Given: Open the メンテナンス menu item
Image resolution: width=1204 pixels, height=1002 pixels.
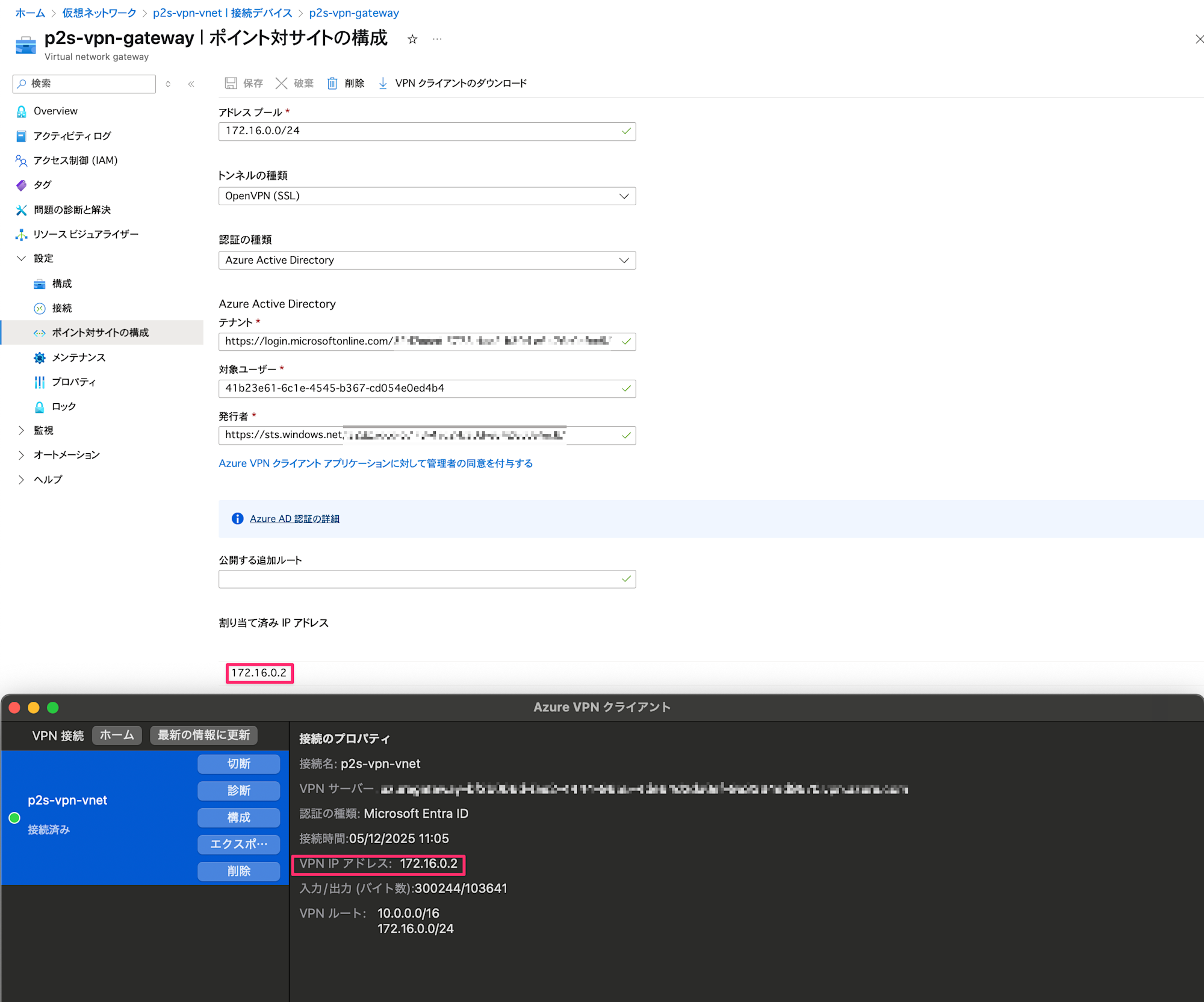Looking at the screenshot, I should point(78,358).
